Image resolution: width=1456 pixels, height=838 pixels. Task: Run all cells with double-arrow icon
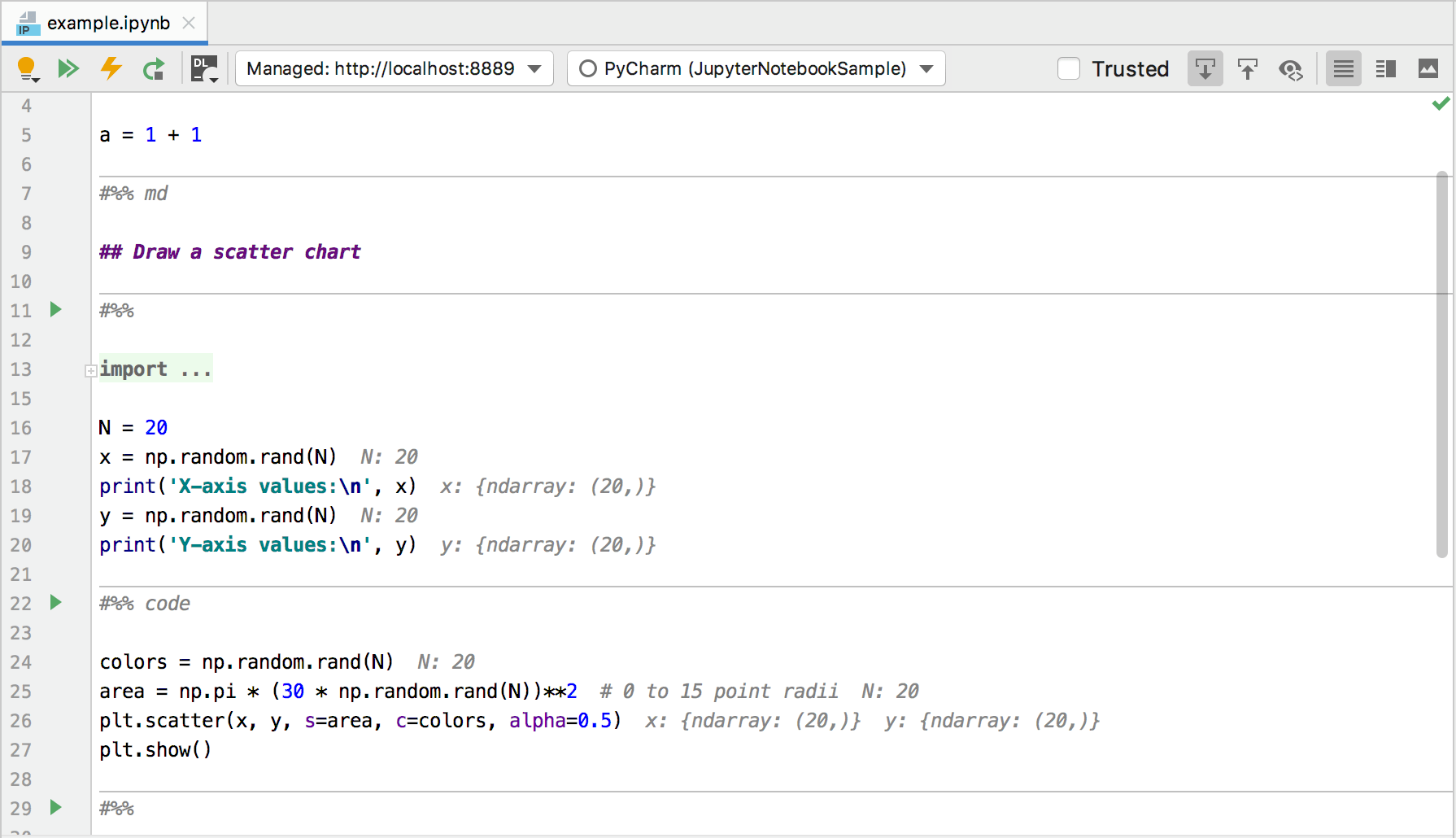pos(68,69)
